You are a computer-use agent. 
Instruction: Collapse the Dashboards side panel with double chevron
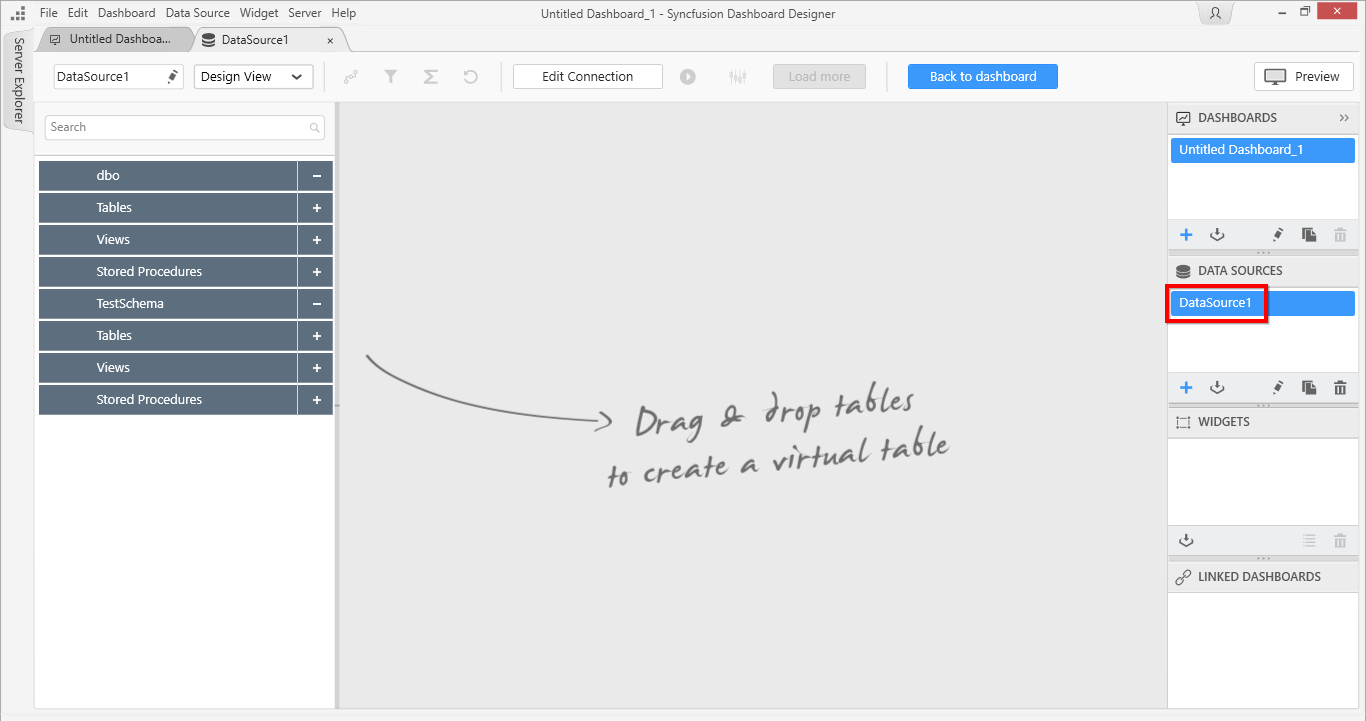(x=1344, y=118)
